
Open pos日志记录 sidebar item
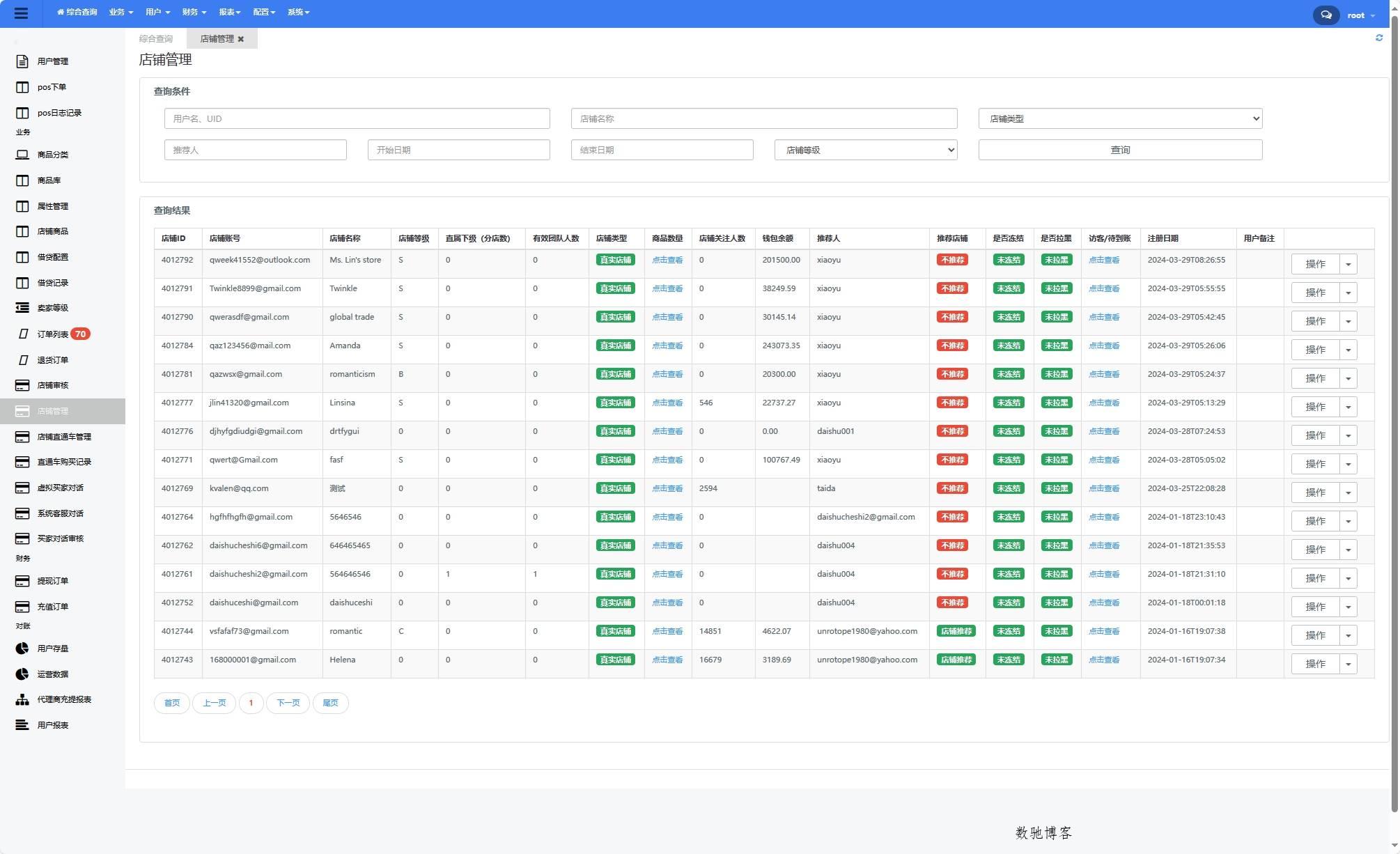(x=59, y=113)
